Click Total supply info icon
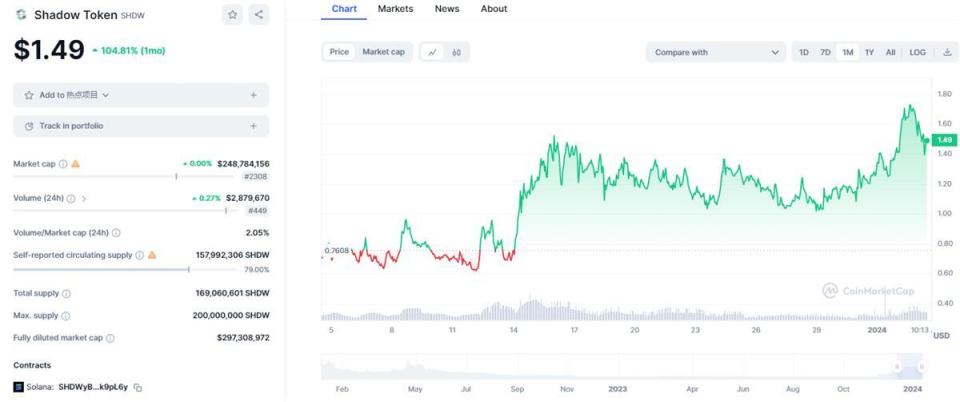Viewport: 960px width, 402px height. [66, 294]
